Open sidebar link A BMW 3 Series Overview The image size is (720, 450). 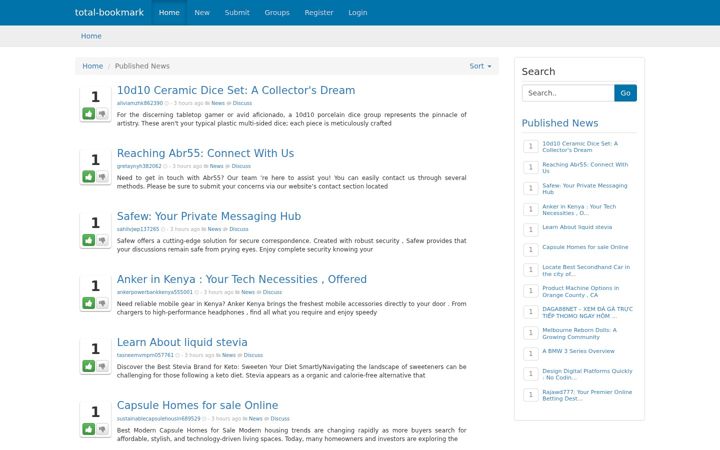point(578,351)
